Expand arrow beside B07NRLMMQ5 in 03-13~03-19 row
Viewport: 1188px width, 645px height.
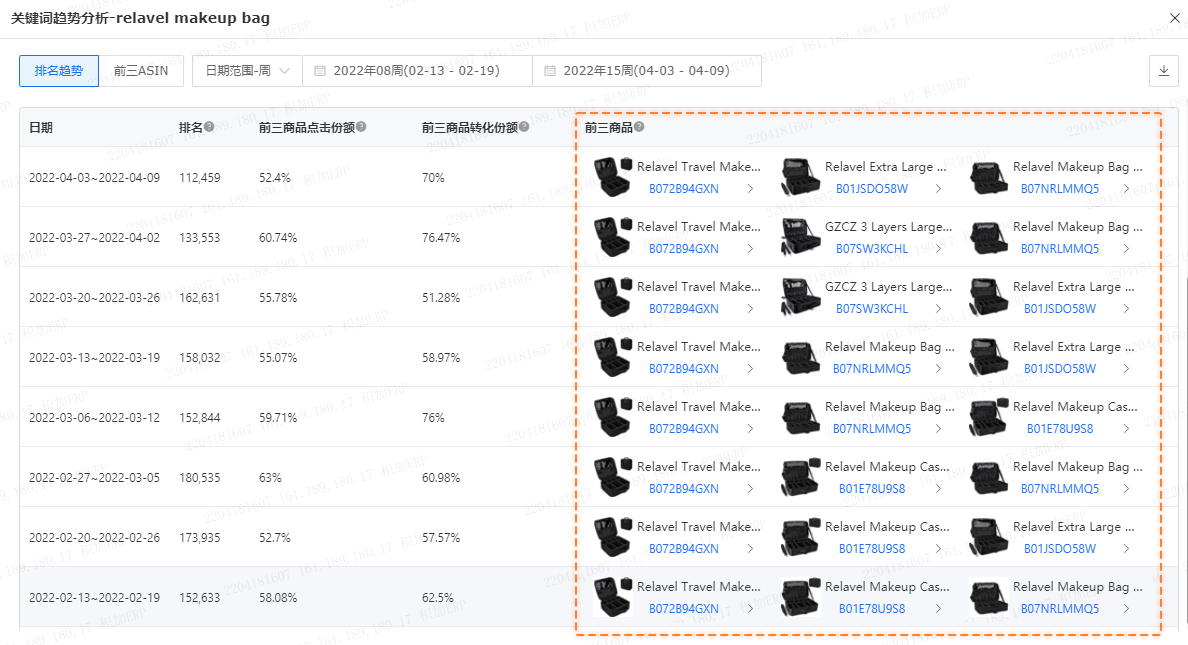point(938,368)
